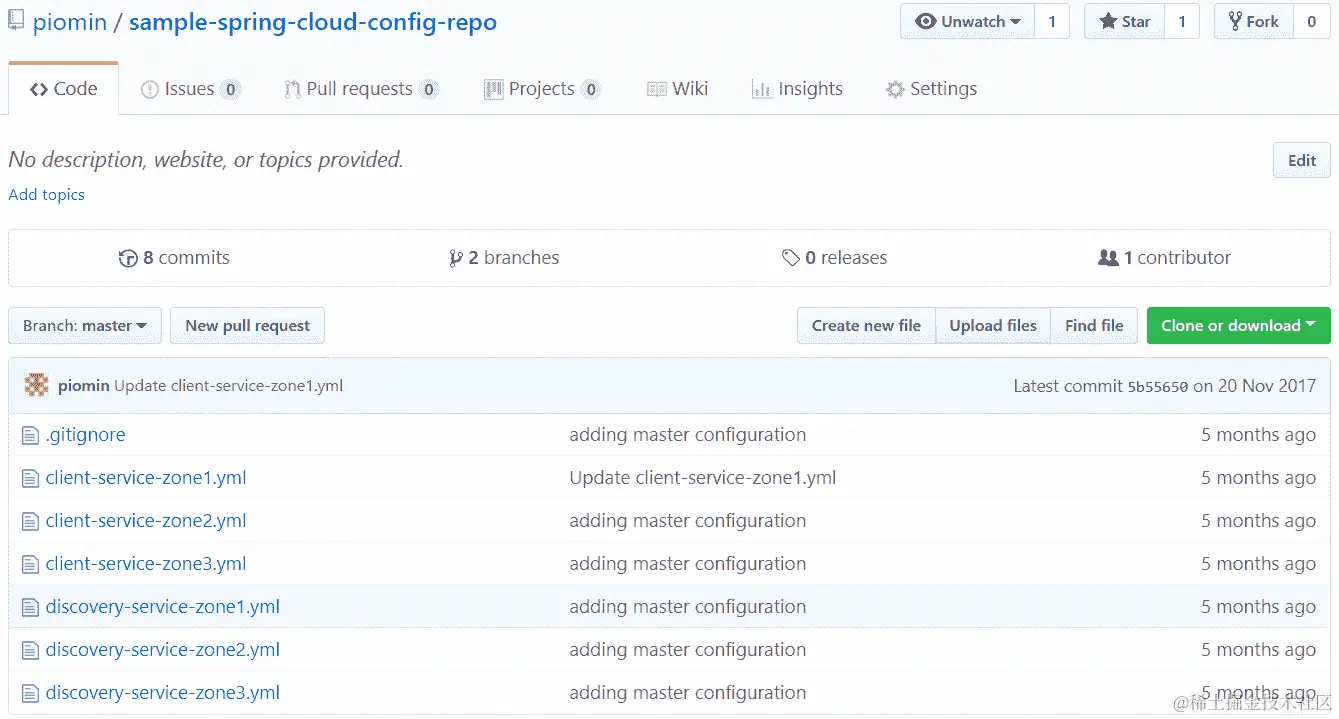Click the commits history clock icon
1339x719 pixels.
[128, 258]
